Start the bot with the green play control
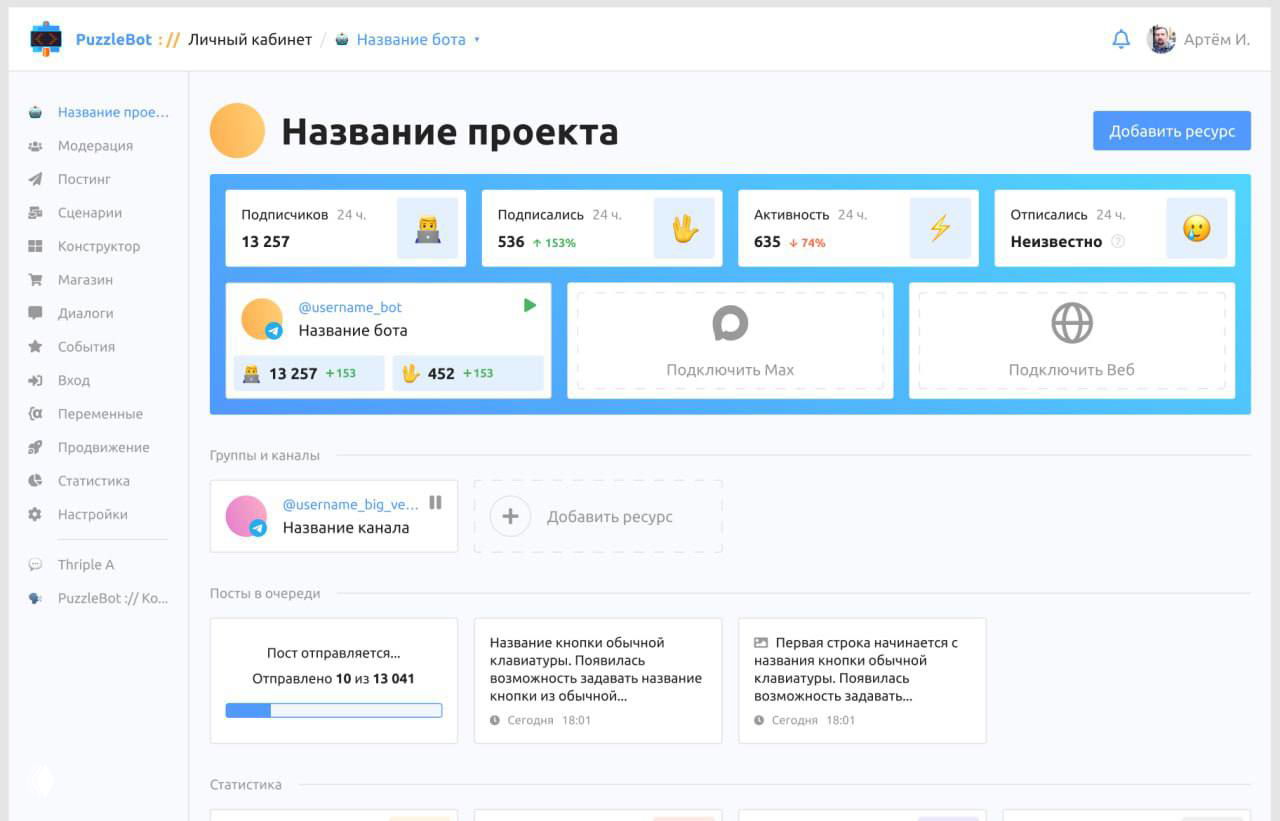The width and height of the screenshot is (1280, 821). 530,305
